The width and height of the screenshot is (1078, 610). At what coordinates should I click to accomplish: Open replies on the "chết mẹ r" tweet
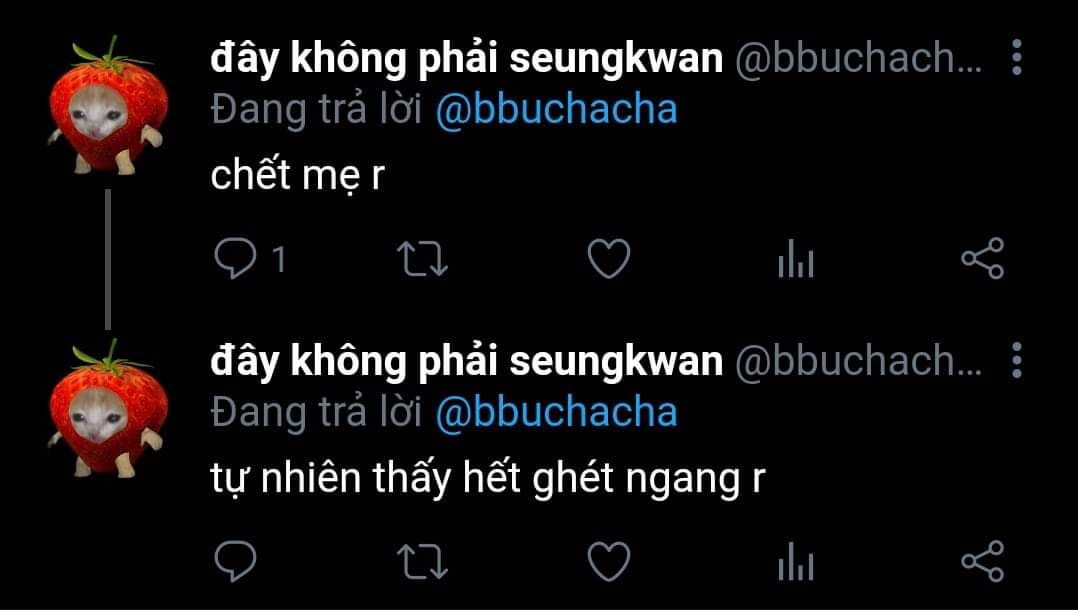coord(235,259)
